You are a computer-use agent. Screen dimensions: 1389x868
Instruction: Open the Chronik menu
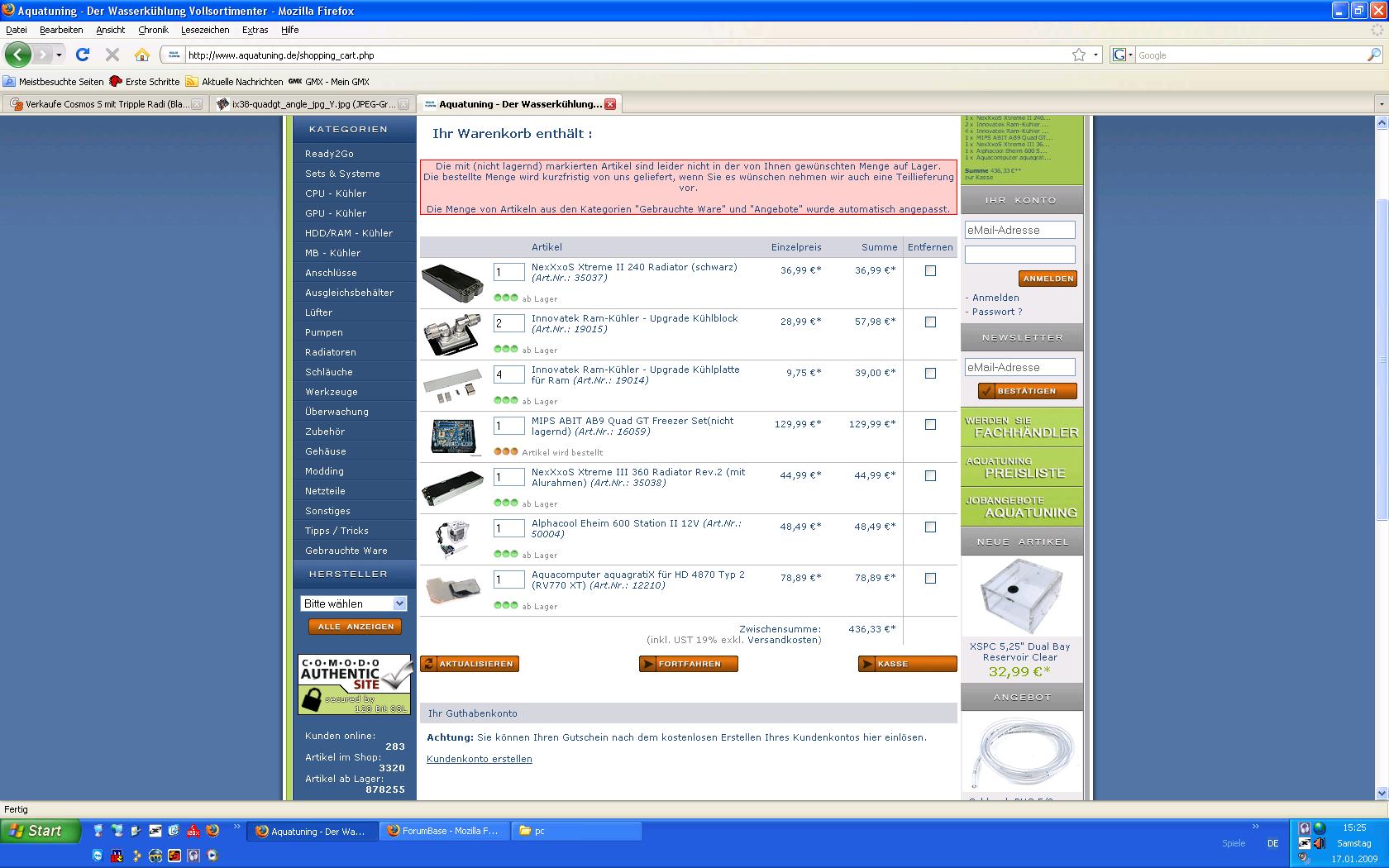153,30
